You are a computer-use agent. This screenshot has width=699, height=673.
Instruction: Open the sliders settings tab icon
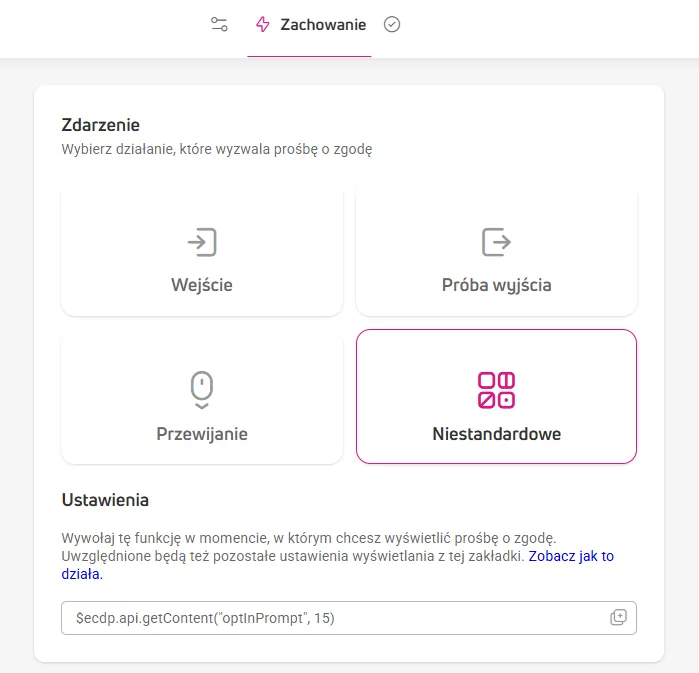[x=219, y=24]
